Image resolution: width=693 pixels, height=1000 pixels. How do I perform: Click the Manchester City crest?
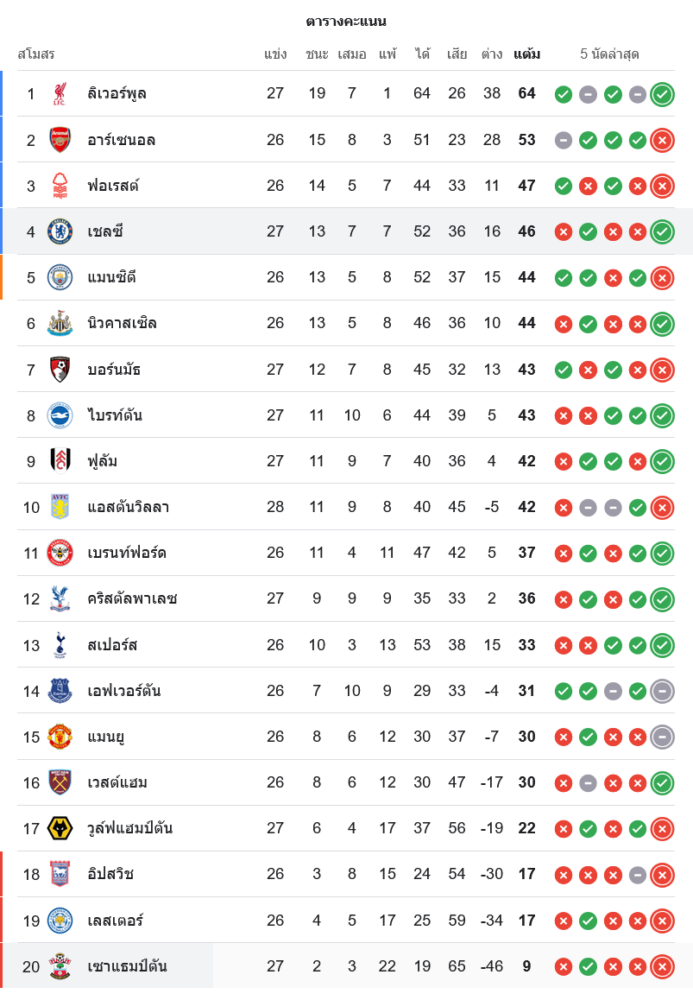coord(60,277)
